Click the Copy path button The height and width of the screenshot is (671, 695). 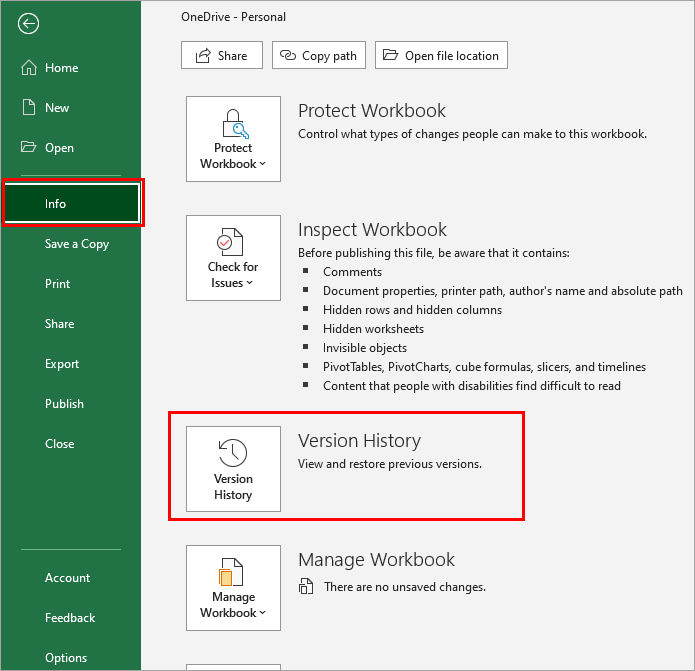(319, 56)
